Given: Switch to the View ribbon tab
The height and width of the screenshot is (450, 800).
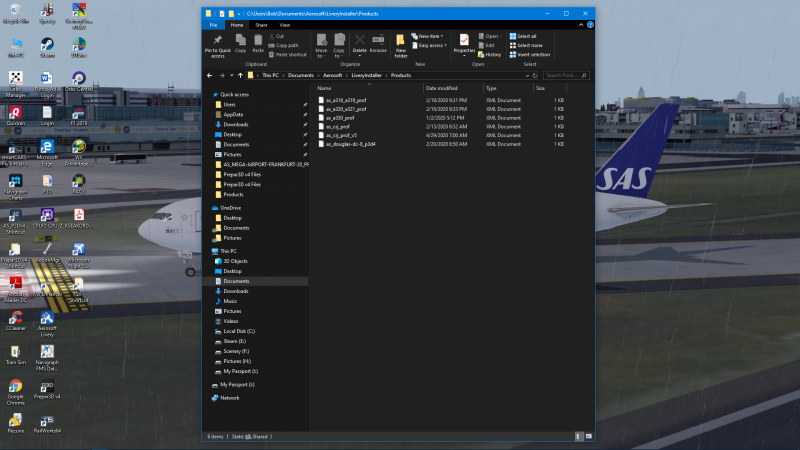Looking at the screenshot, I should pyautogui.click(x=285, y=25).
